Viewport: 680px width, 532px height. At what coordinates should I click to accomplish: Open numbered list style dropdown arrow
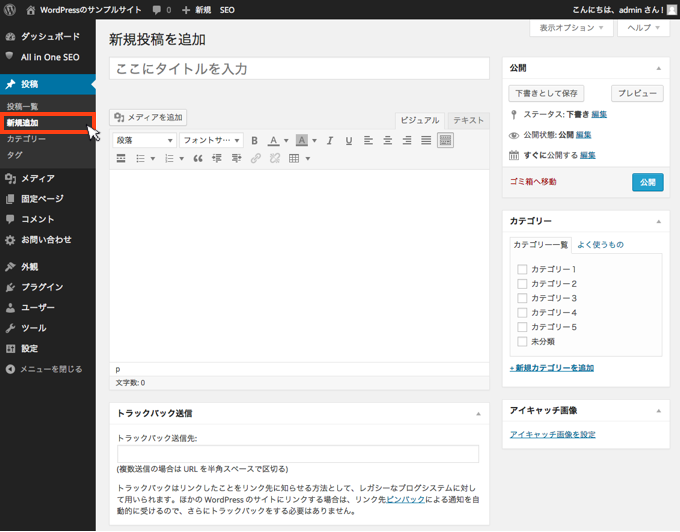(182, 159)
